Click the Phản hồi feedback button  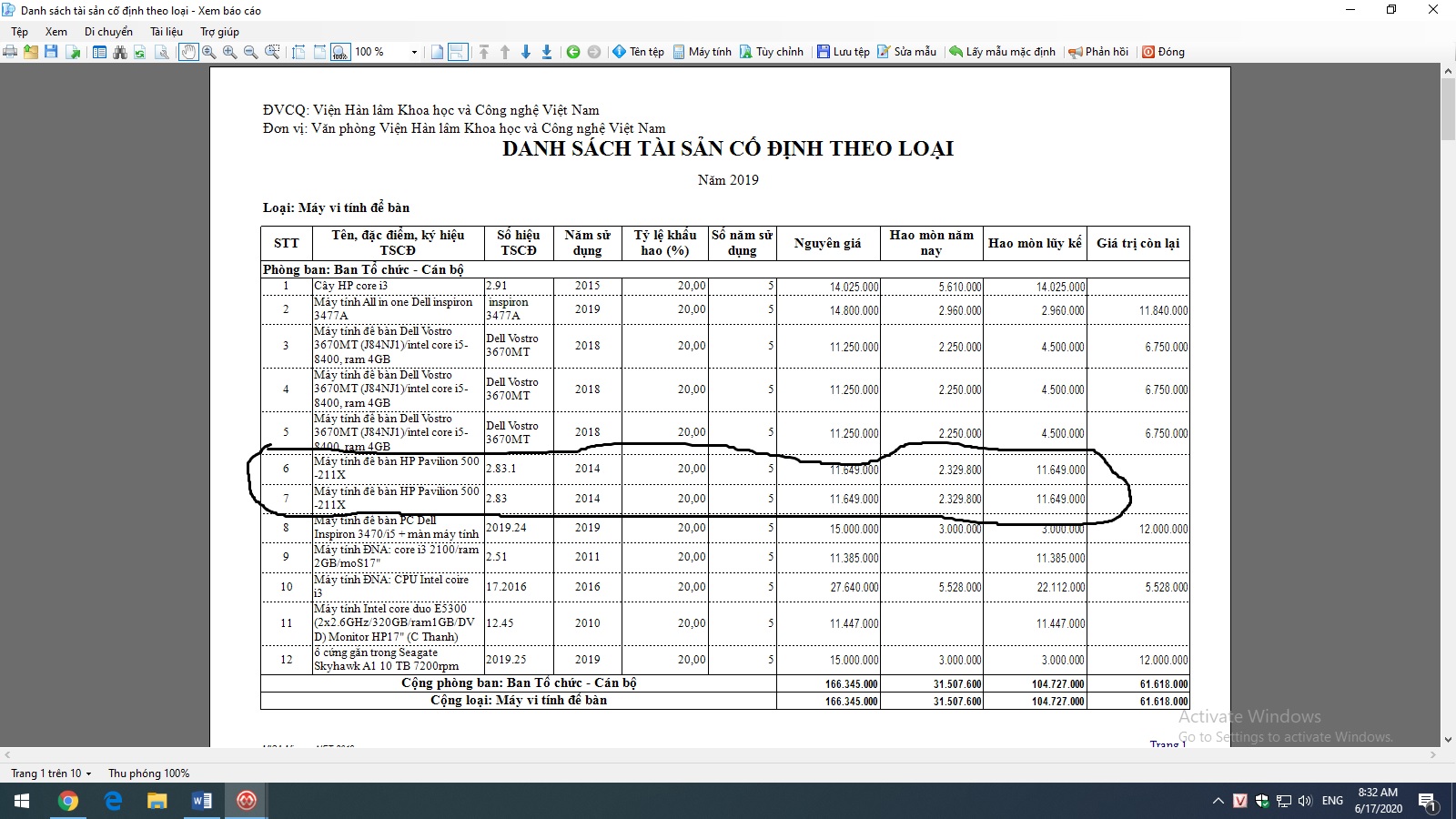click(1098, 52)
